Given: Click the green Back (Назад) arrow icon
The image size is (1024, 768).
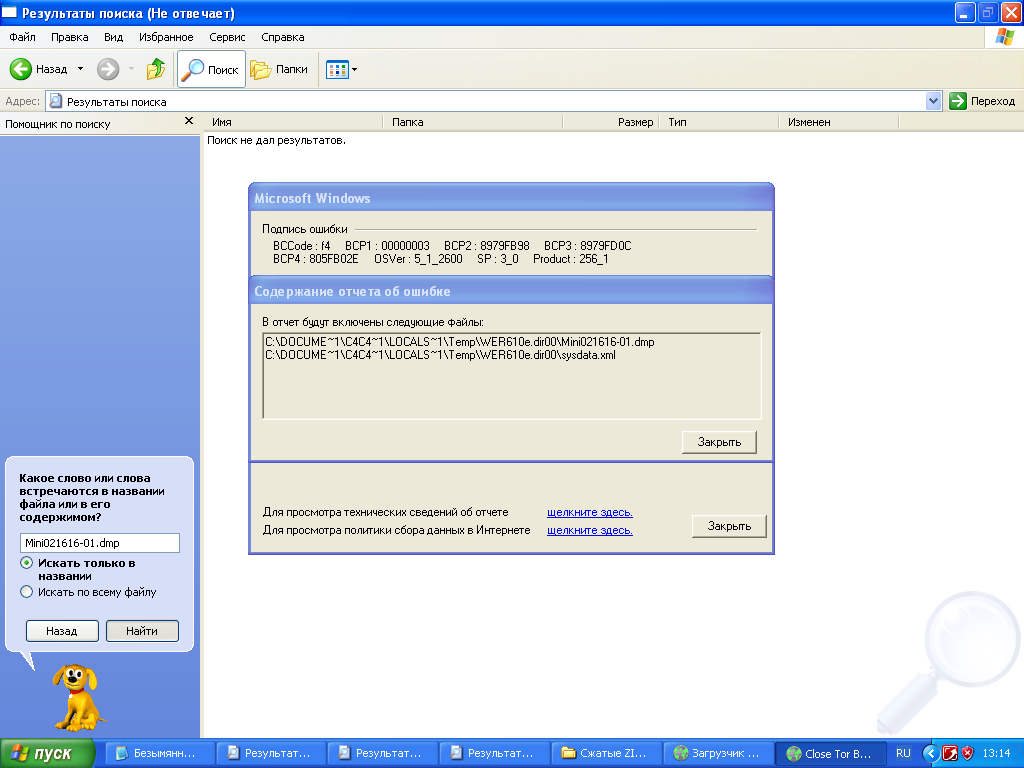Looking at the screenshot, I should pyautogui.click(x=22, y=69).
